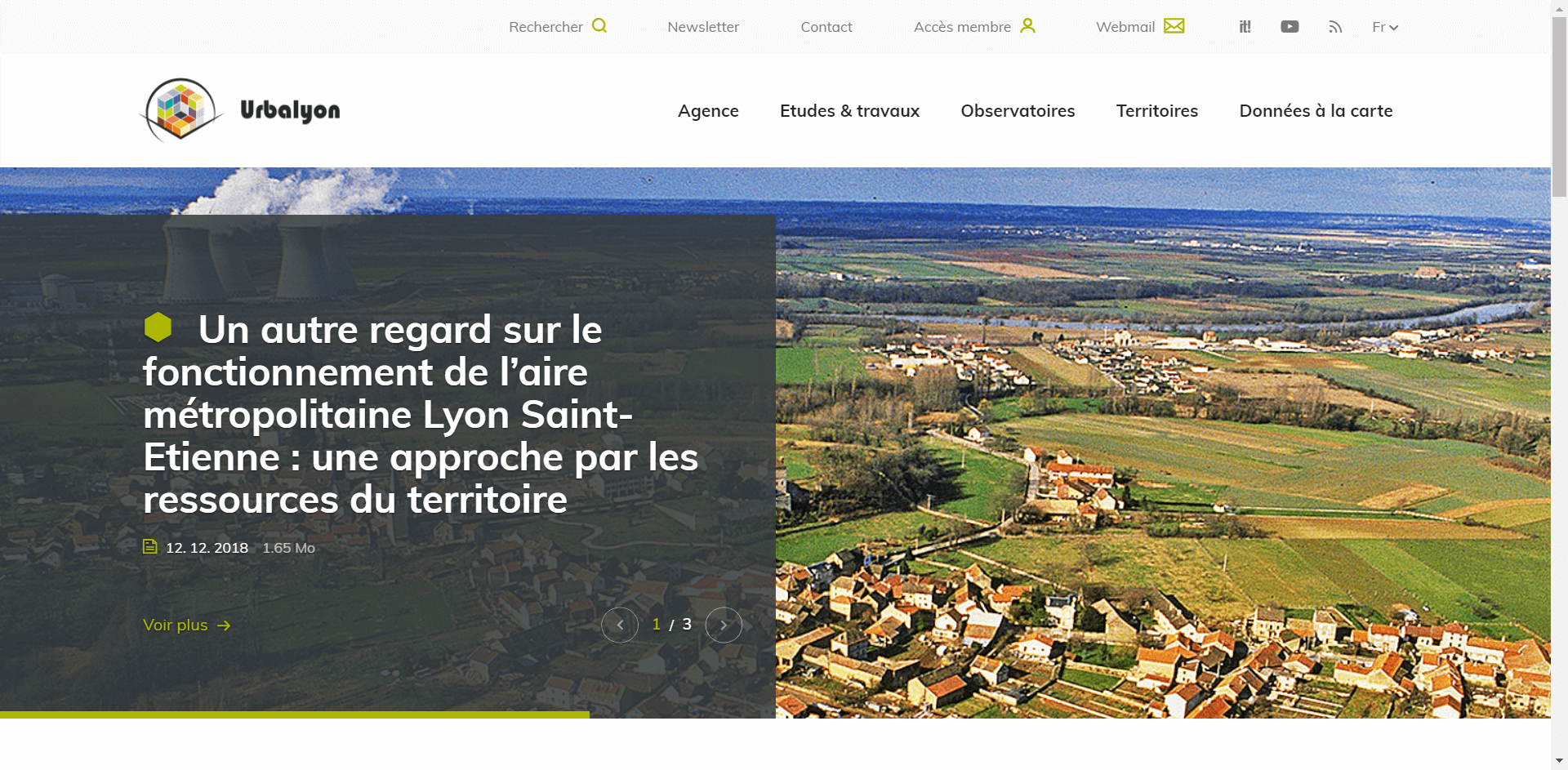Open the Contact link

(826, 27)
